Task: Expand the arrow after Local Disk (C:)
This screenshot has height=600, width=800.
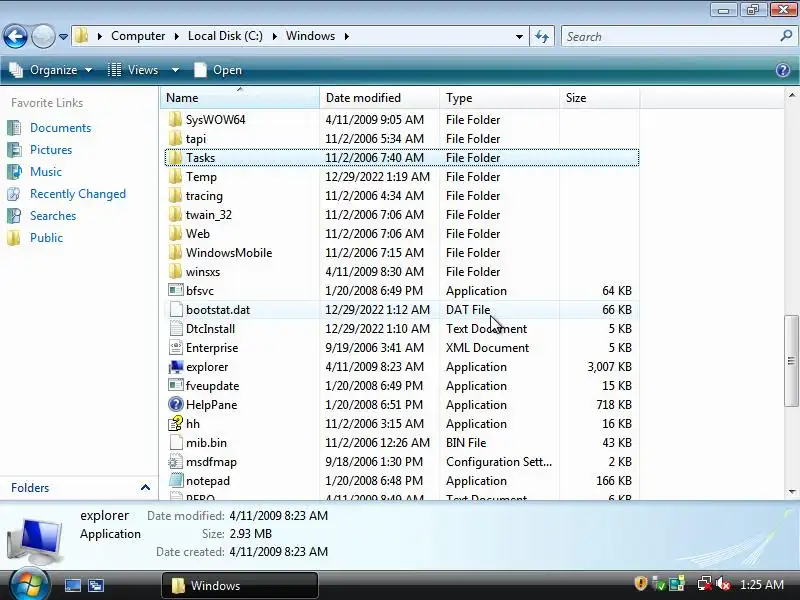Action: (x=274, y=37)
